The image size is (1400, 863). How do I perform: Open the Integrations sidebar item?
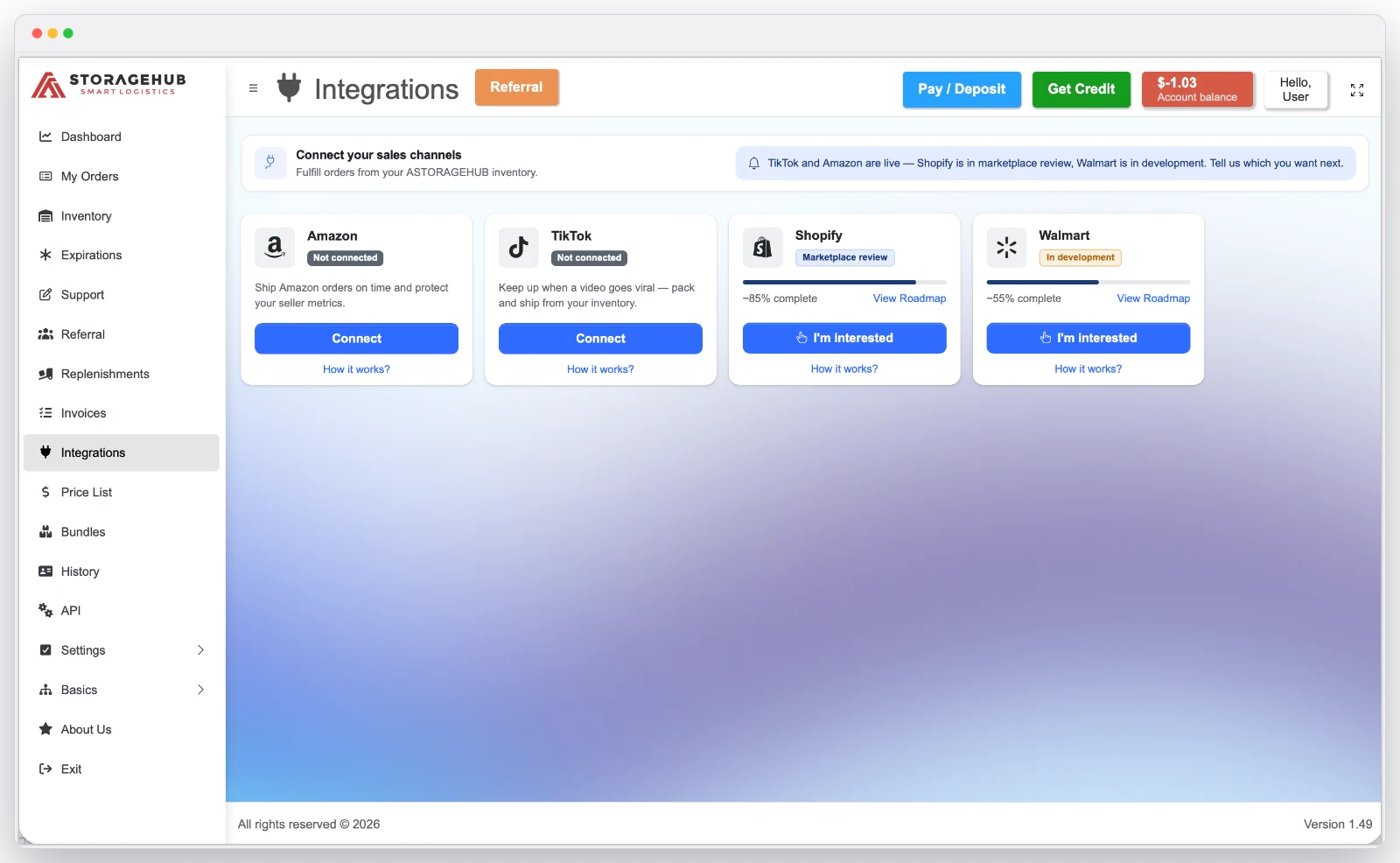tap(122, 453)
